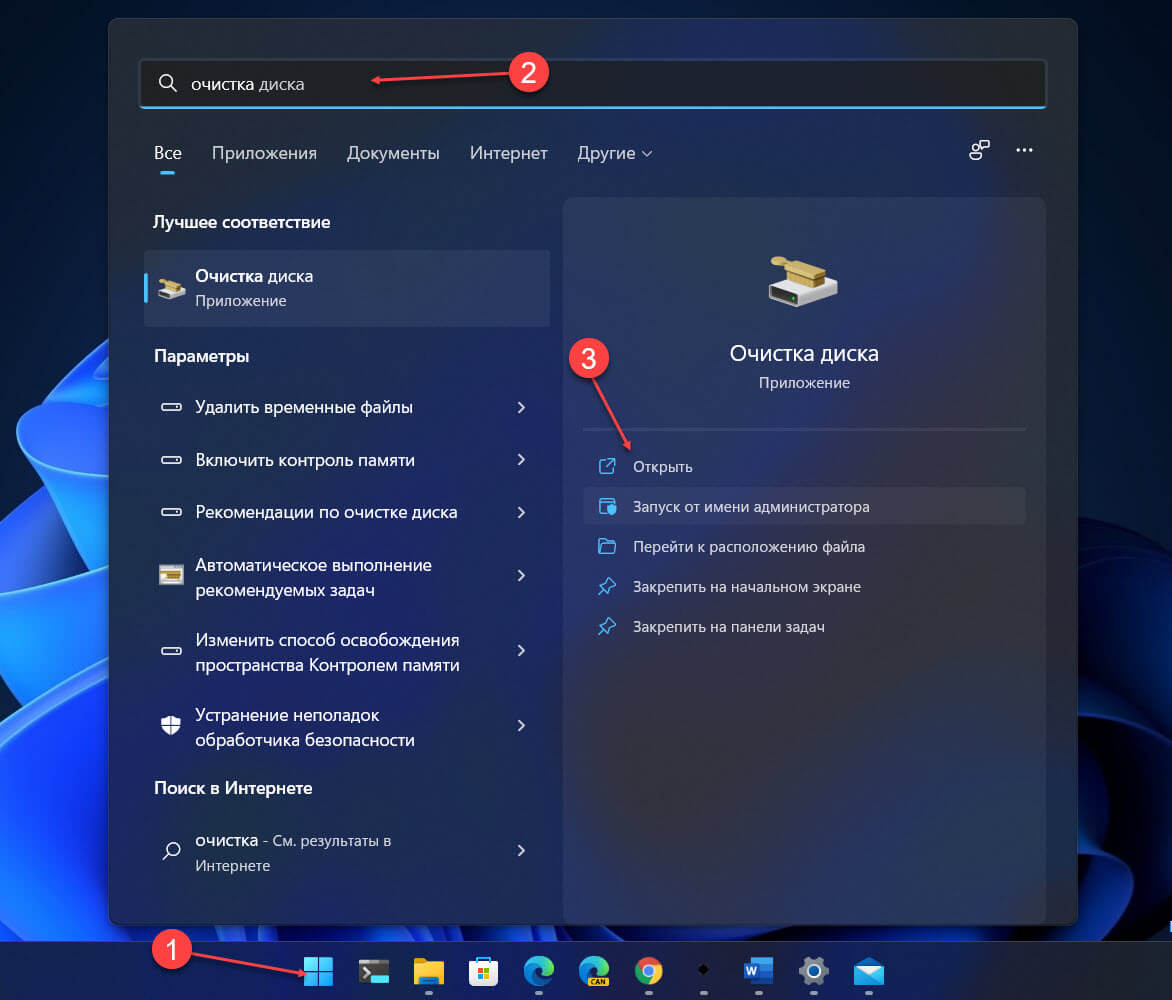Screen dimensions: 1172x1000
Task: Expand arrow for web search очистка
Action: click(521, 851)
